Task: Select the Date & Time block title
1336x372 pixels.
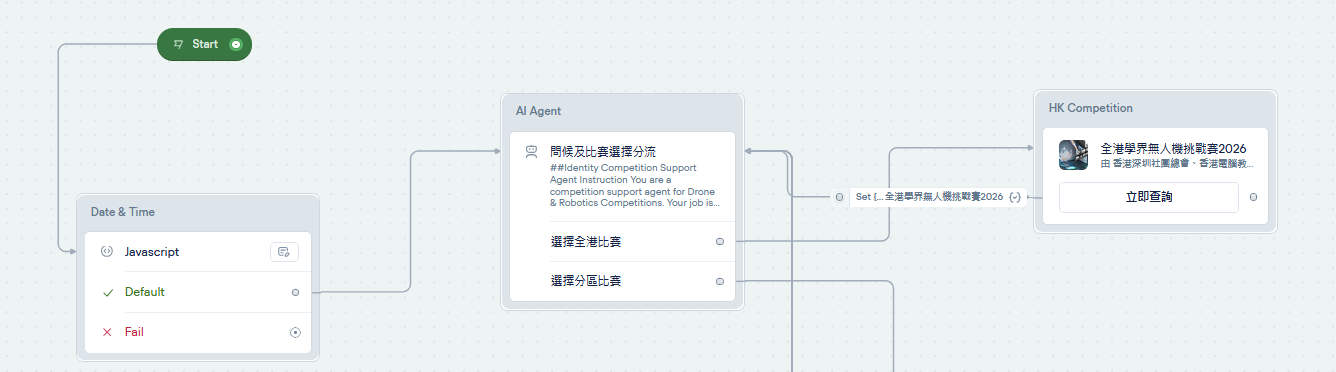Action: (x=123, y=212)
